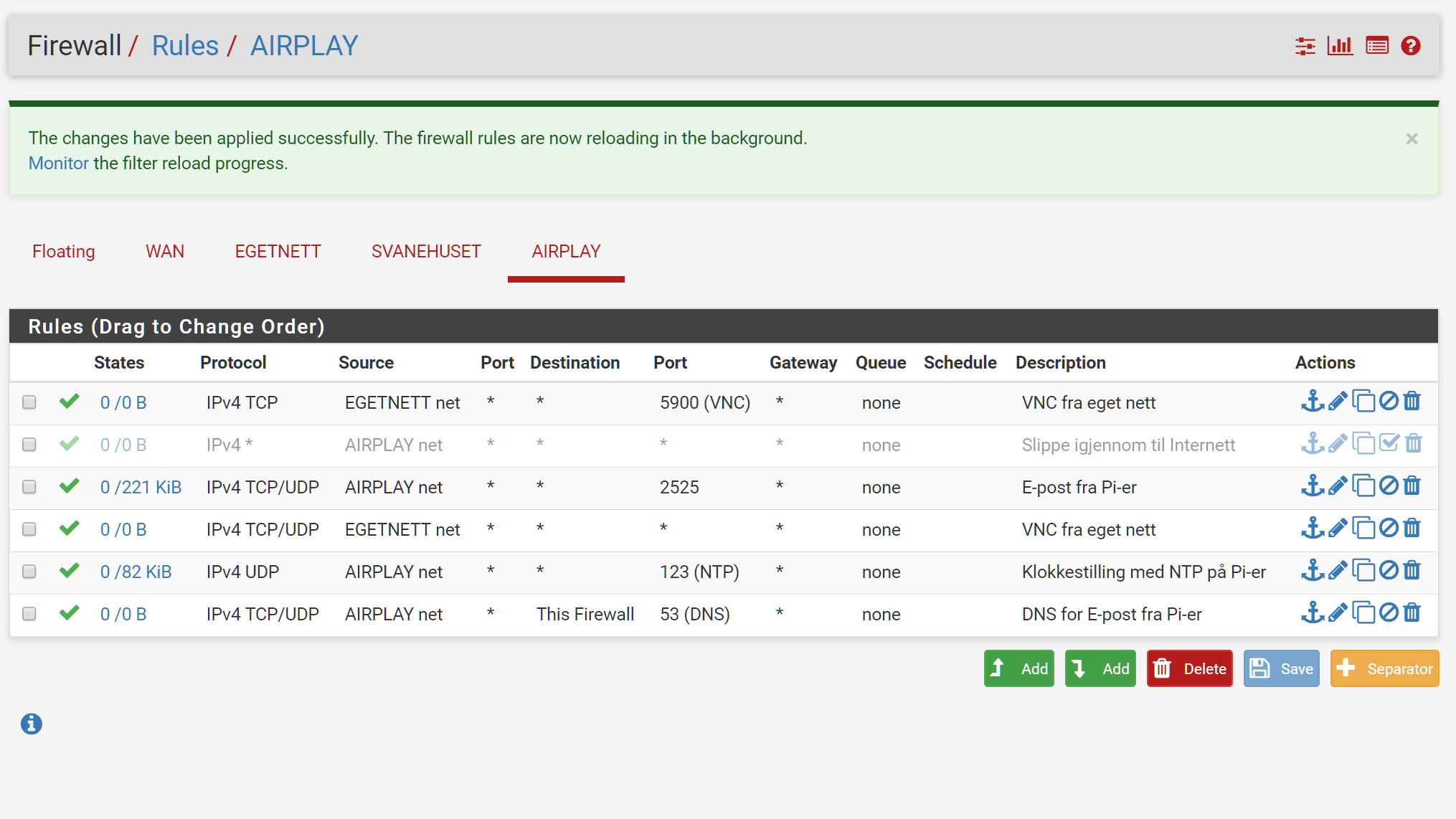The image size is (1456, 819).
Task: Copy the DNS for E-post rule
Action: 1363,612
